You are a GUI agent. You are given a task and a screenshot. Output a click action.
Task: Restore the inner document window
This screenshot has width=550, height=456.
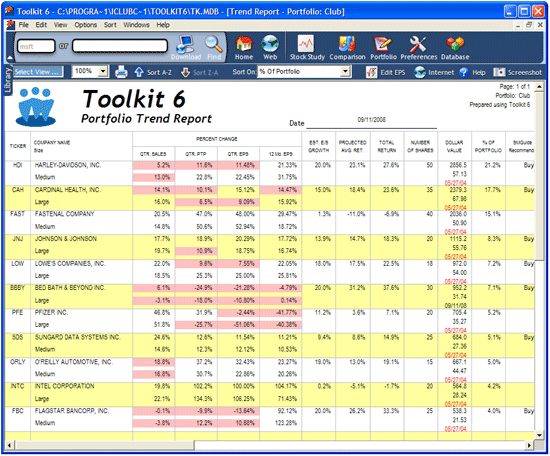tap(529, 25)
